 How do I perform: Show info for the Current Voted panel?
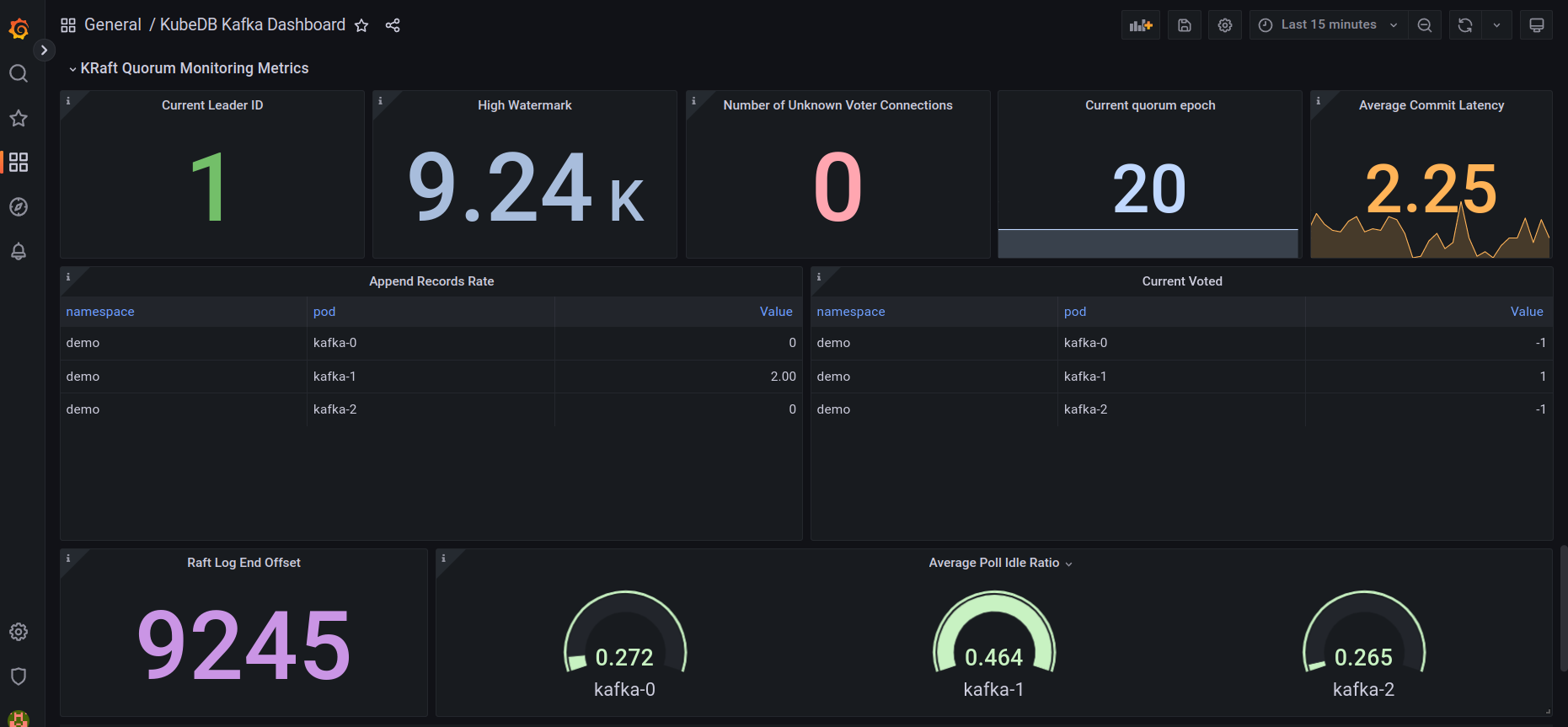(819, 276)
